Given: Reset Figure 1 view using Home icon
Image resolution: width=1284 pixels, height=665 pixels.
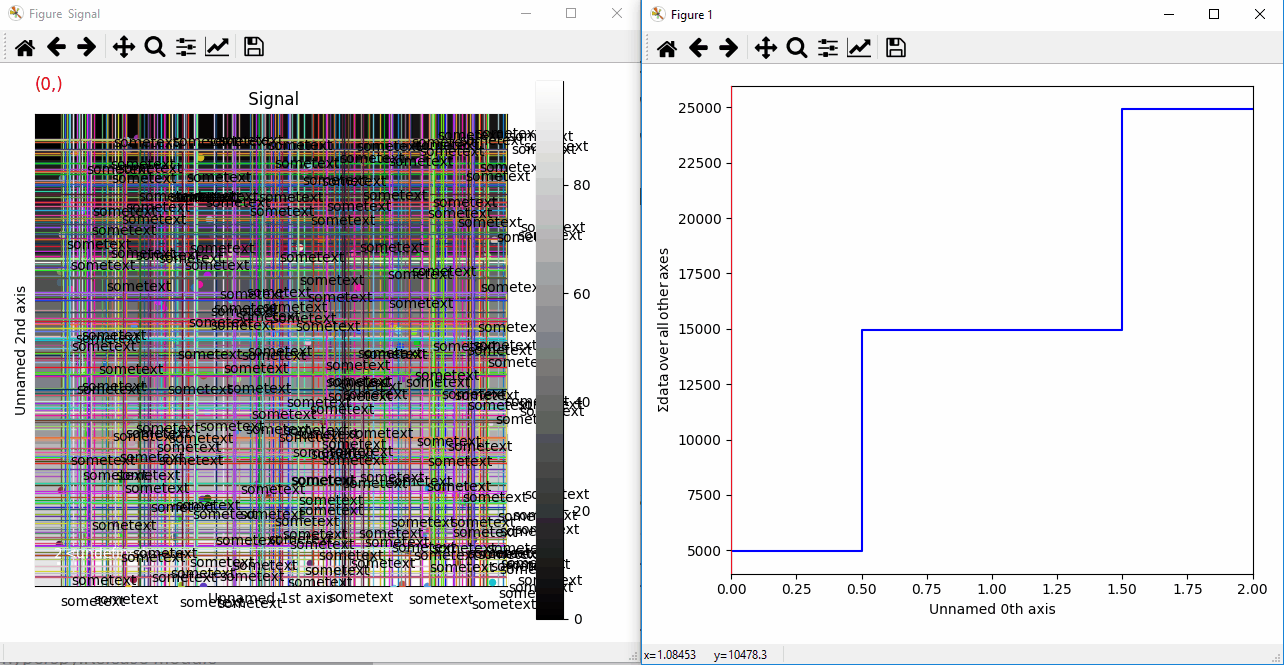Looking at the screenshot, I should click(666, 47).
